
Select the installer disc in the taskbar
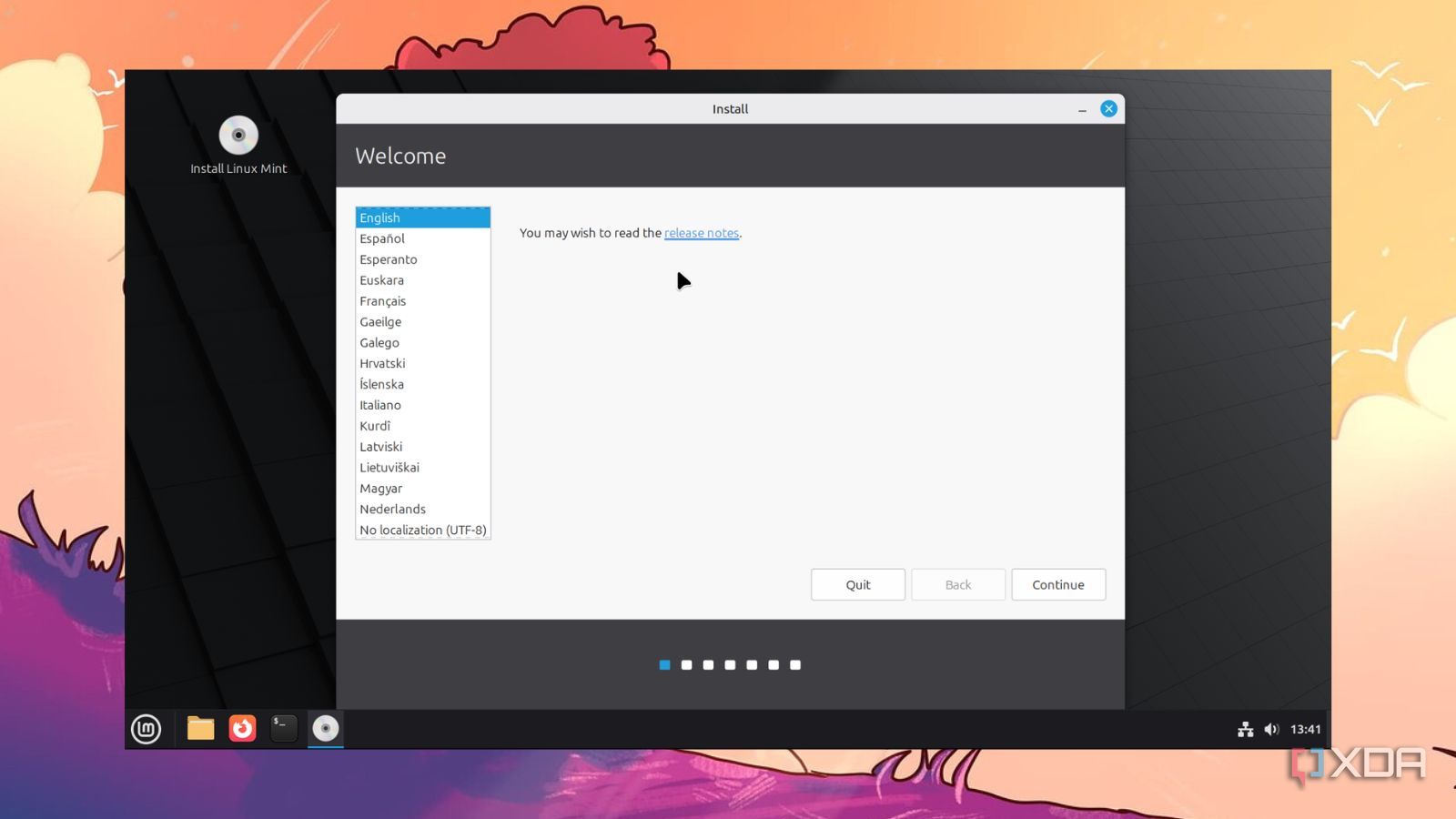coord(326,728)
